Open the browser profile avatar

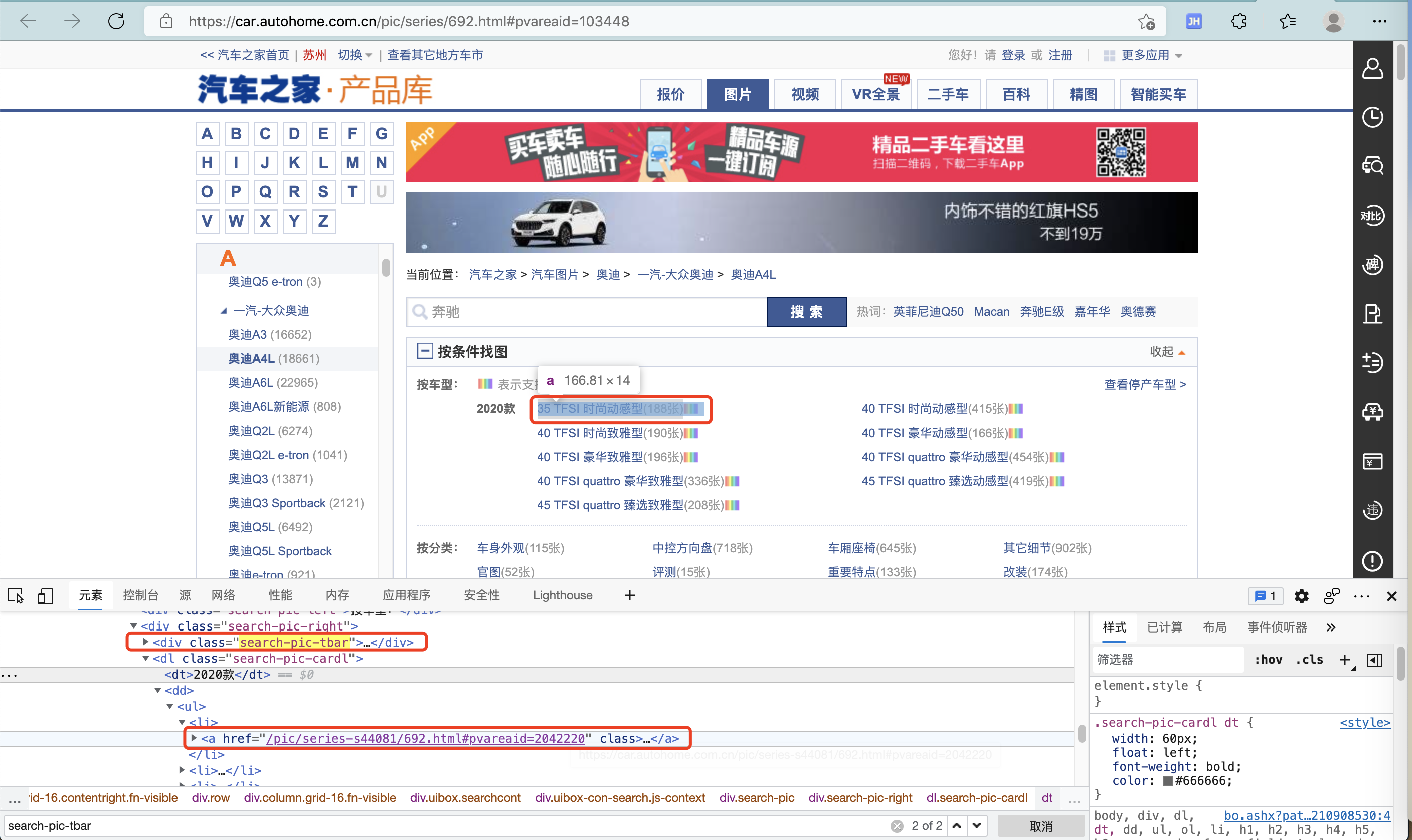(x=1333, y=22)
